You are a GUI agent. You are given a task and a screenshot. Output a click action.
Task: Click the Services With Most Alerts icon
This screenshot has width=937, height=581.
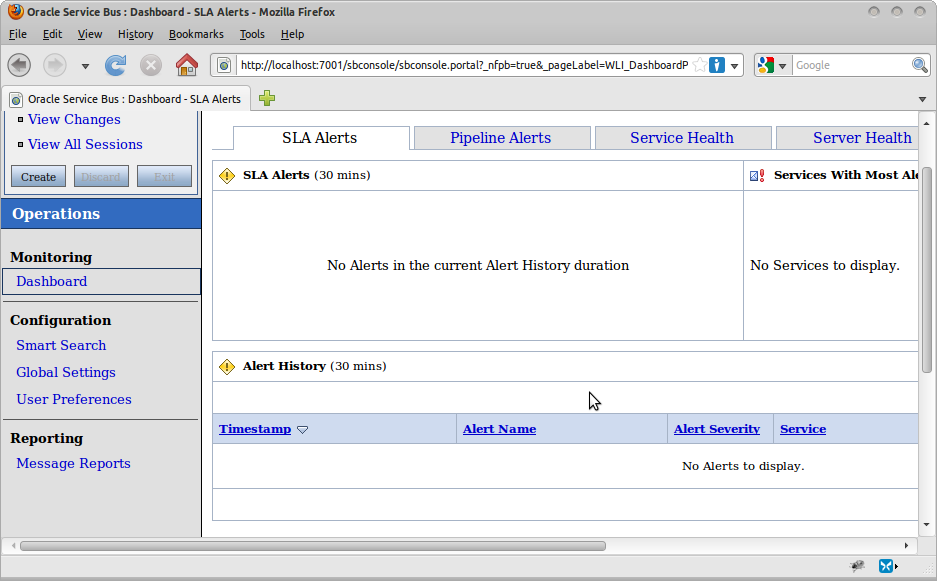757,176
